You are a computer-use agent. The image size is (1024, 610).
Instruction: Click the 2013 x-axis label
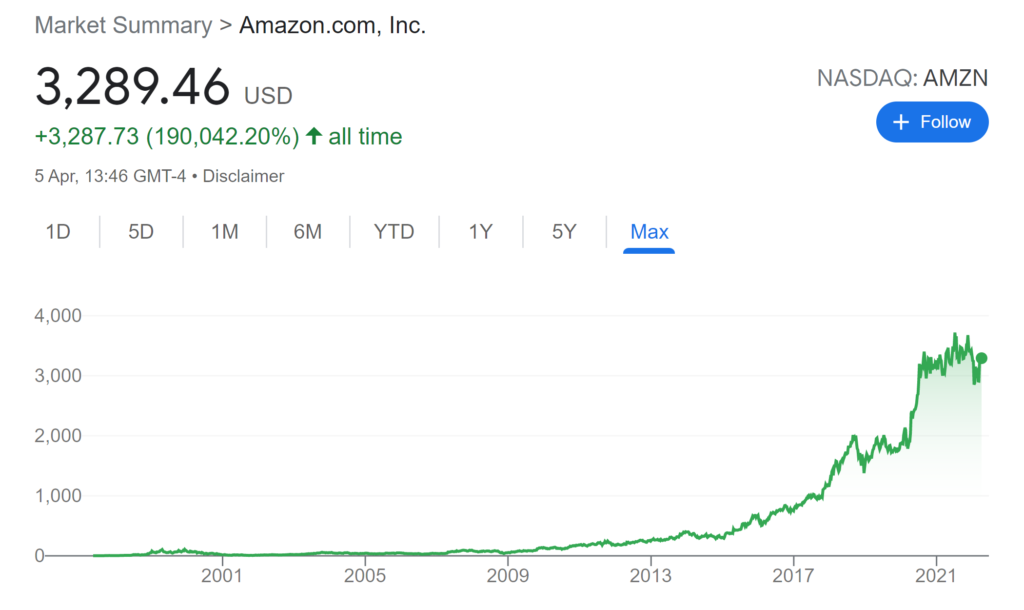(x=650, y=575)
